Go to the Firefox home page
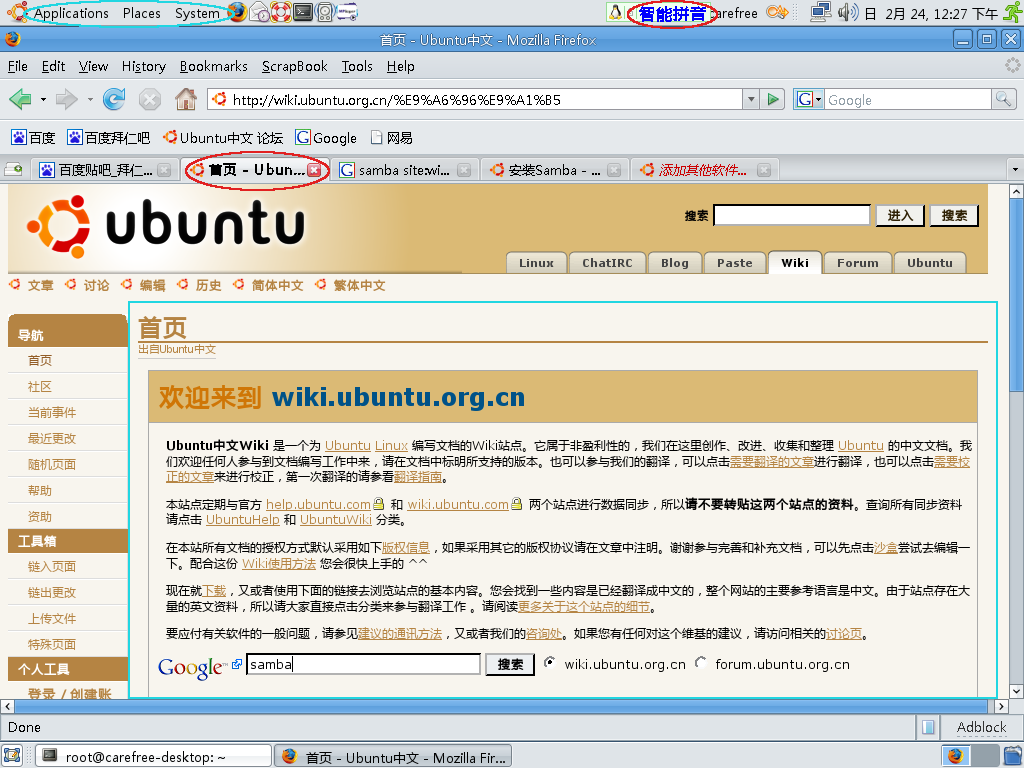The height and width of the screenshot is (768, 1024). [185, 99]
